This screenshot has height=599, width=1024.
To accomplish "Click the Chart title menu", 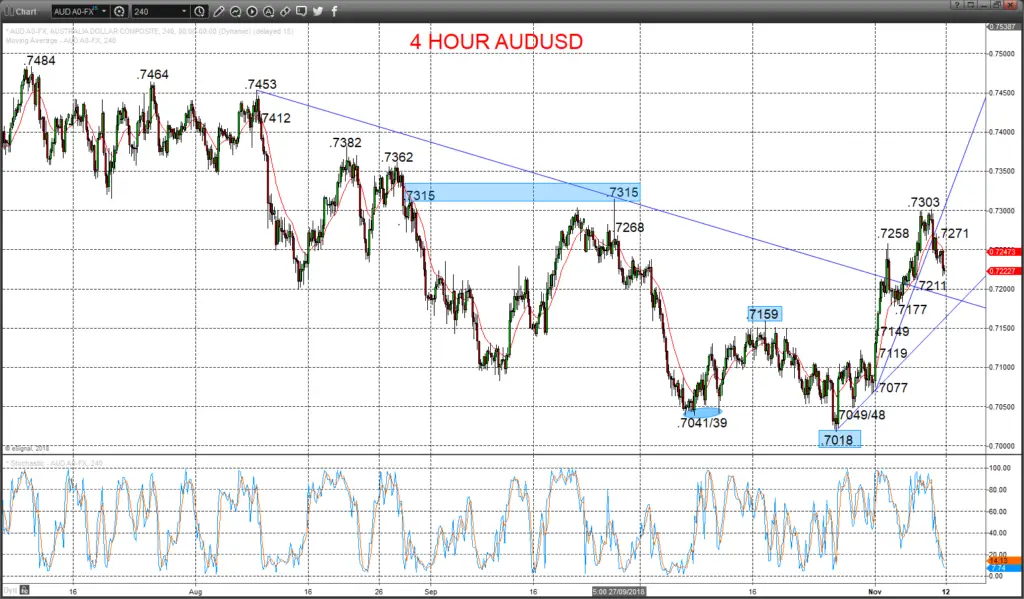I will tap(22, 11).
